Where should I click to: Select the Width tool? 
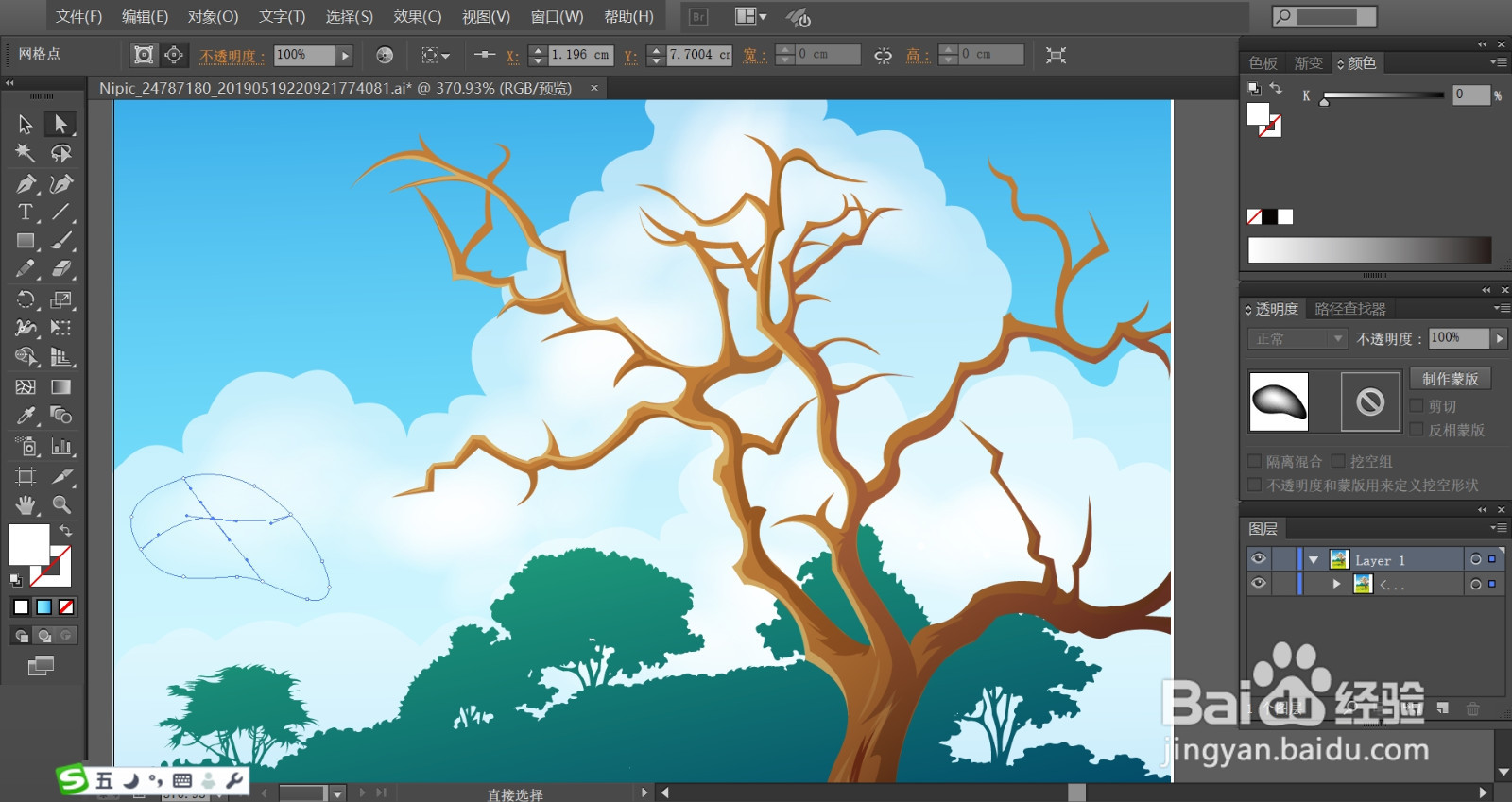[26, 328]
